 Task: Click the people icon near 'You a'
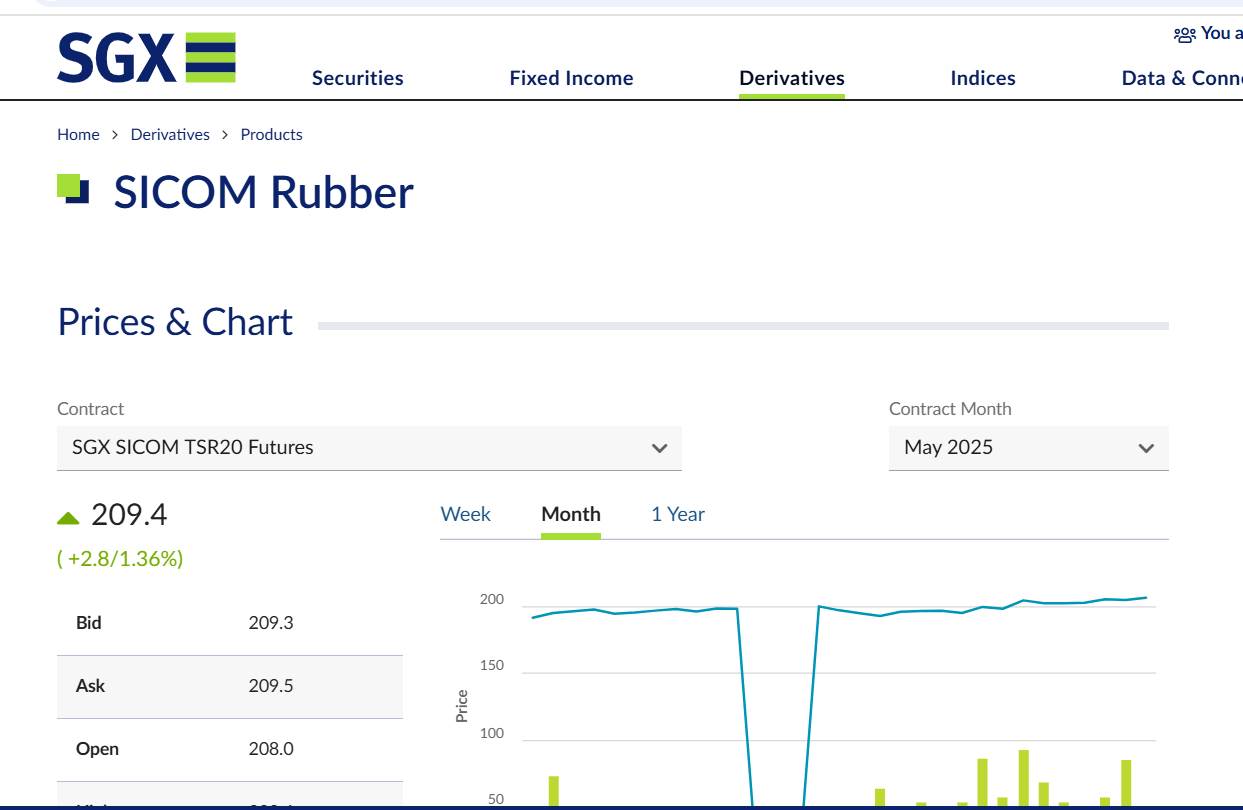point(1185,34)
